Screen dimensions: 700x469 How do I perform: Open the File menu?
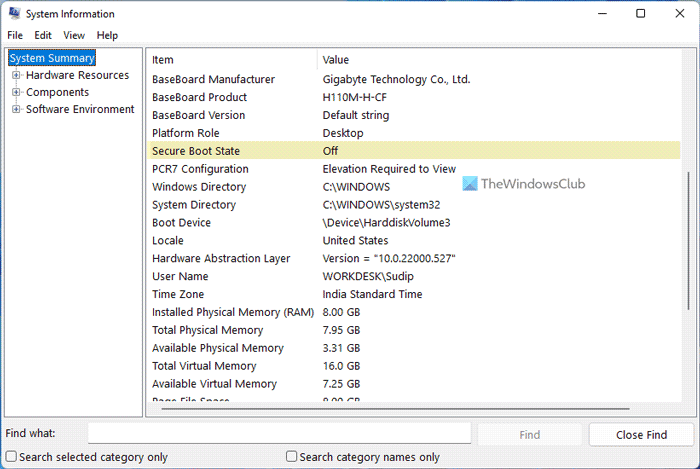pyautogui.click(x=16, y=35)
